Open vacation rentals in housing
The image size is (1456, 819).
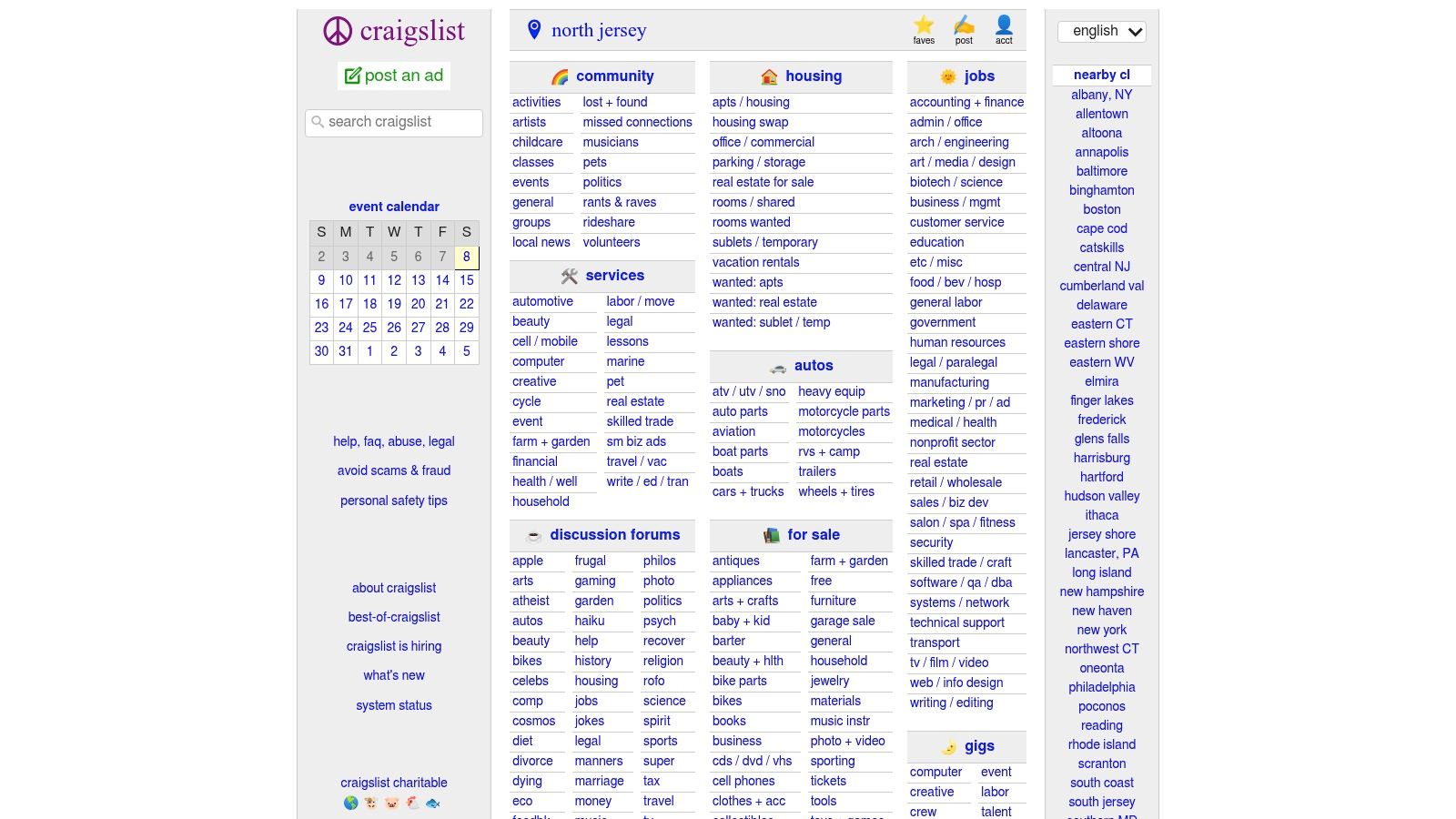coord(755,263)
